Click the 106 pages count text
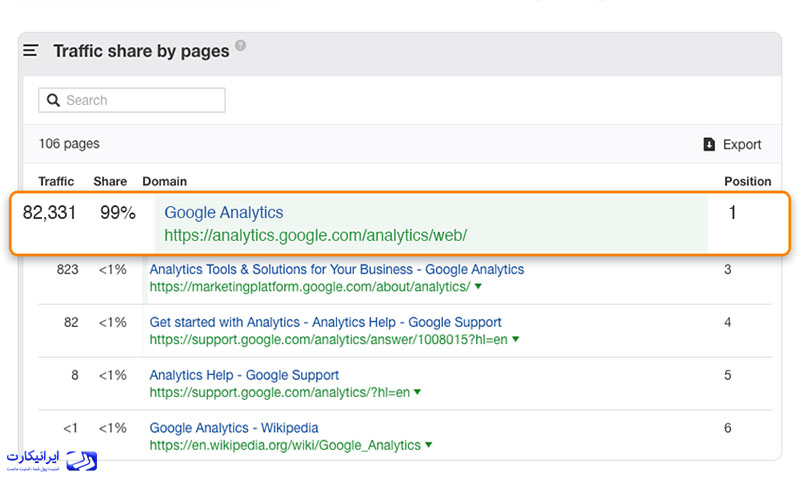Screen dimensions: 800x477 [x=69, y=144]
